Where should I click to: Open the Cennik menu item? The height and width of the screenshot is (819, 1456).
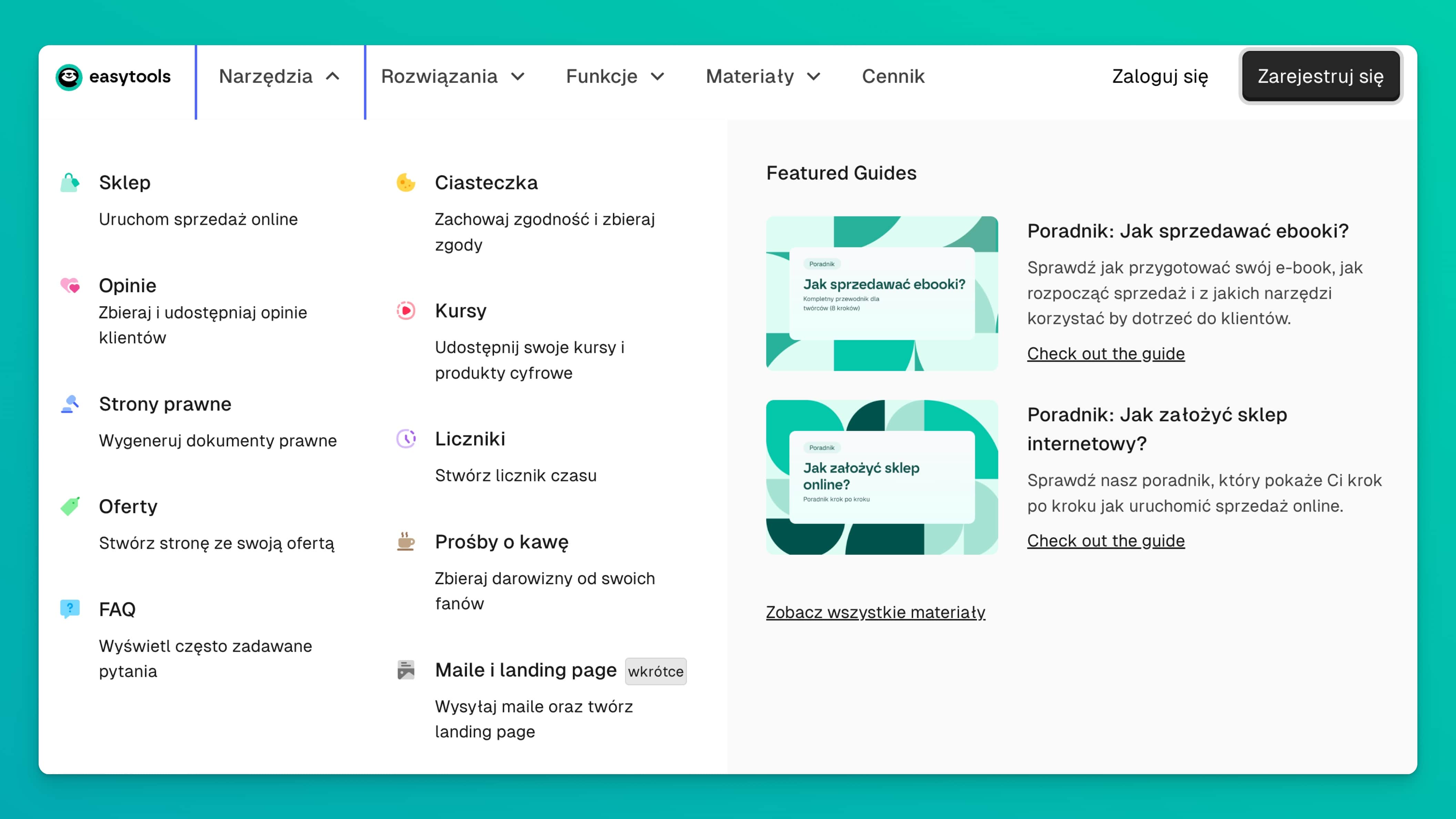[893, 76]
